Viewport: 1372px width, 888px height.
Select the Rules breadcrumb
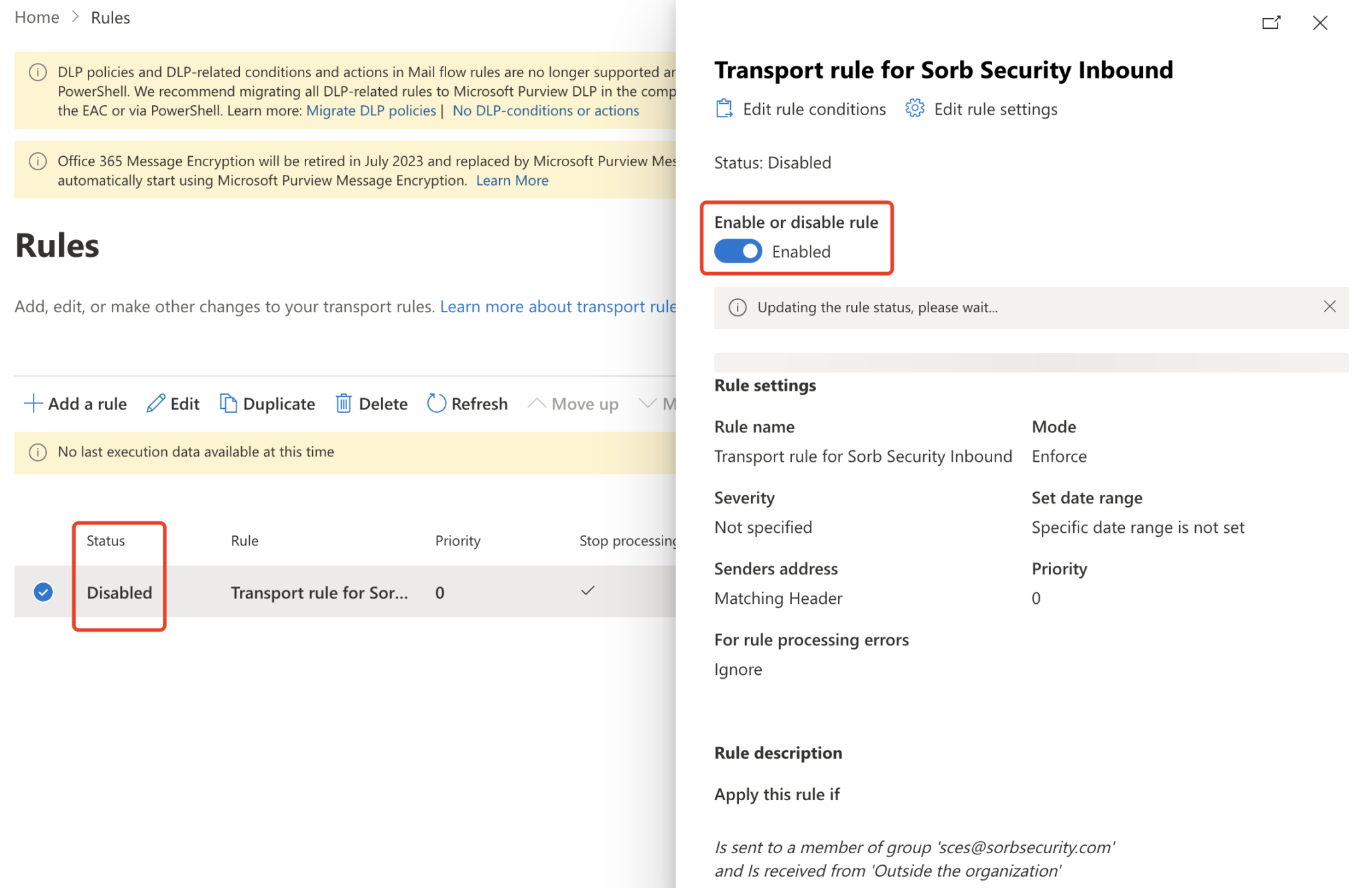click(x=110, y=17)
